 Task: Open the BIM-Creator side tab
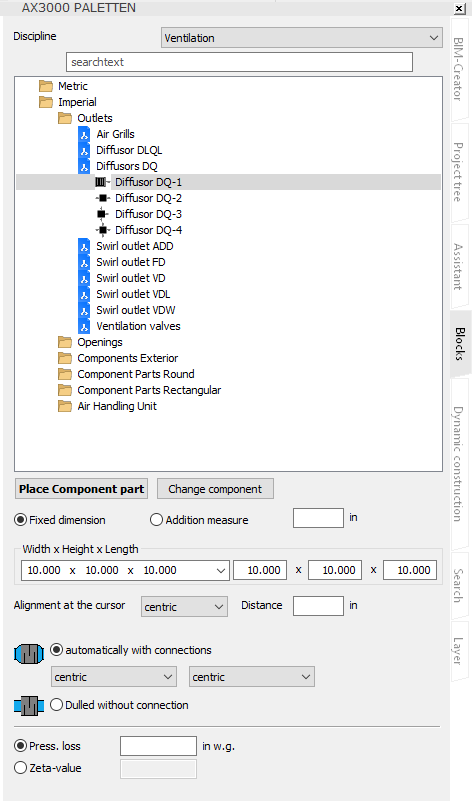(458, 69)
